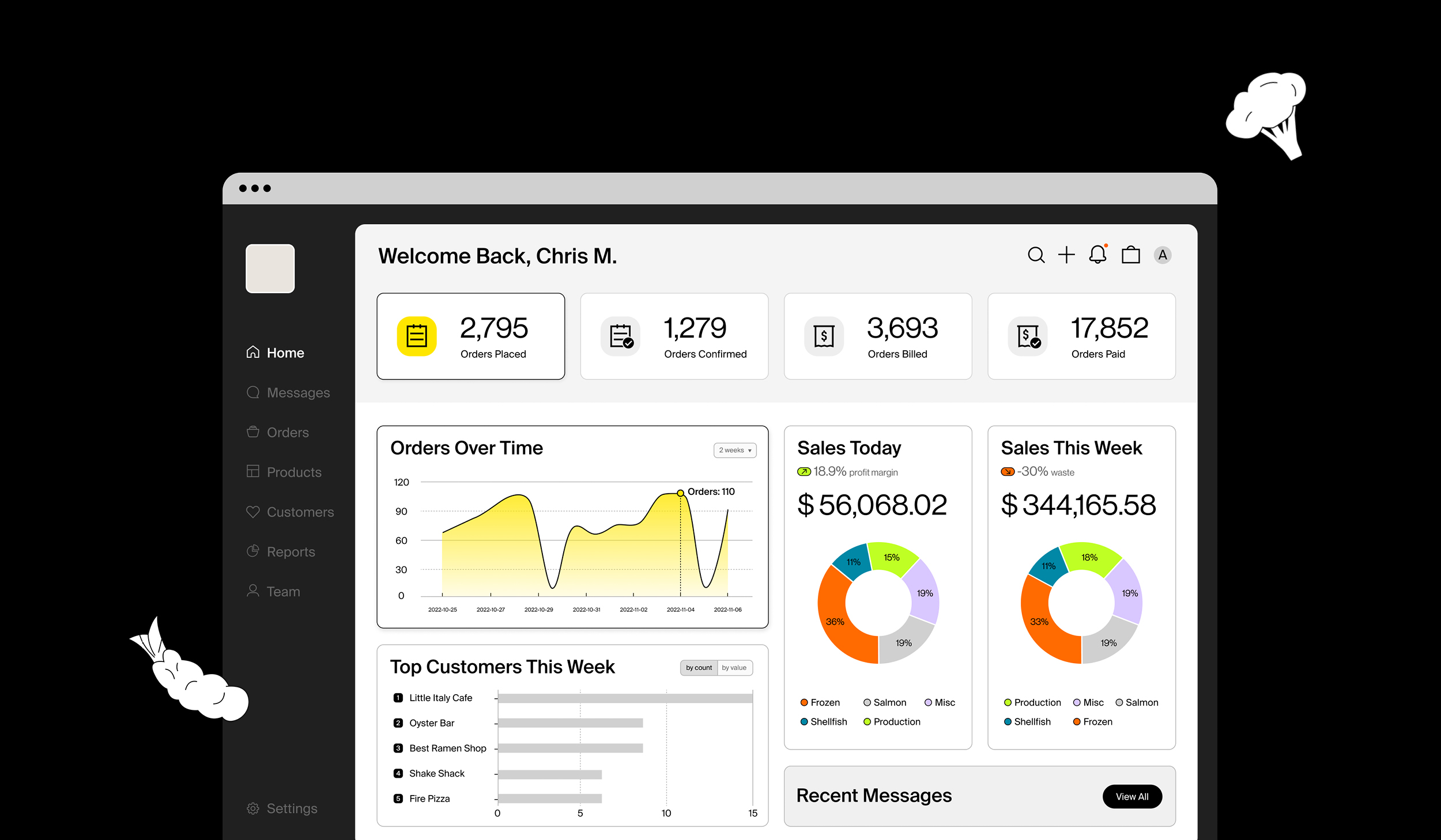Screen dimensions: 1441x840
Task: Click the search magnifier icon
Action: point(1036,255)
